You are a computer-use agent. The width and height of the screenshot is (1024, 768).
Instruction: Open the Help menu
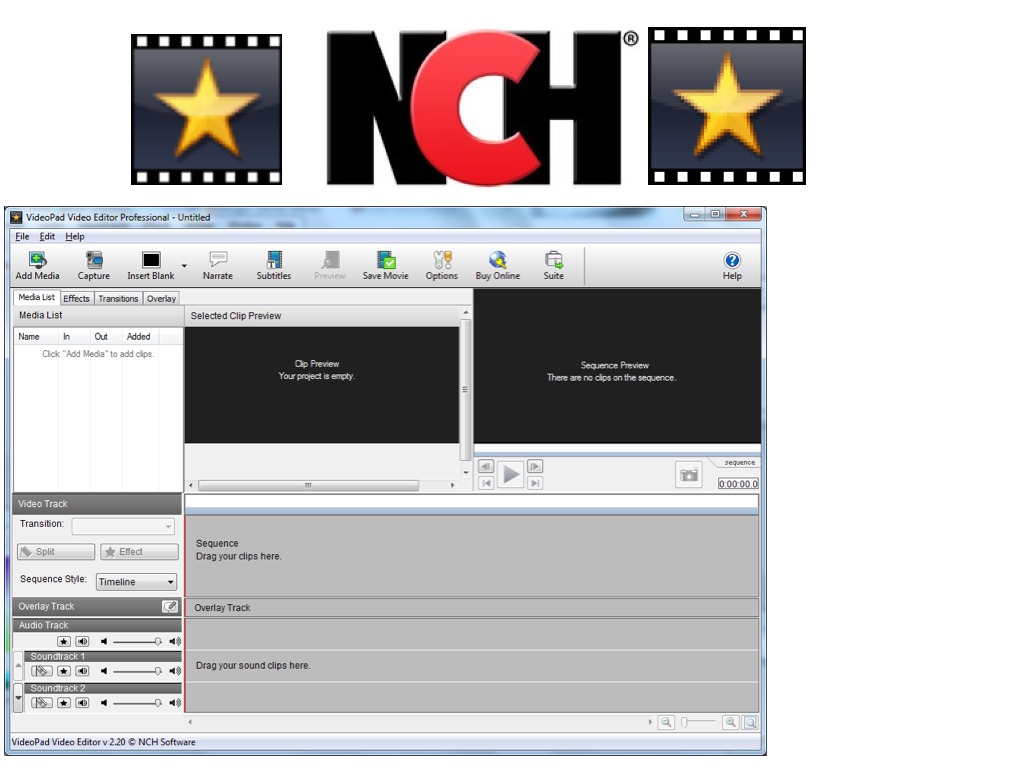(74, 236)
